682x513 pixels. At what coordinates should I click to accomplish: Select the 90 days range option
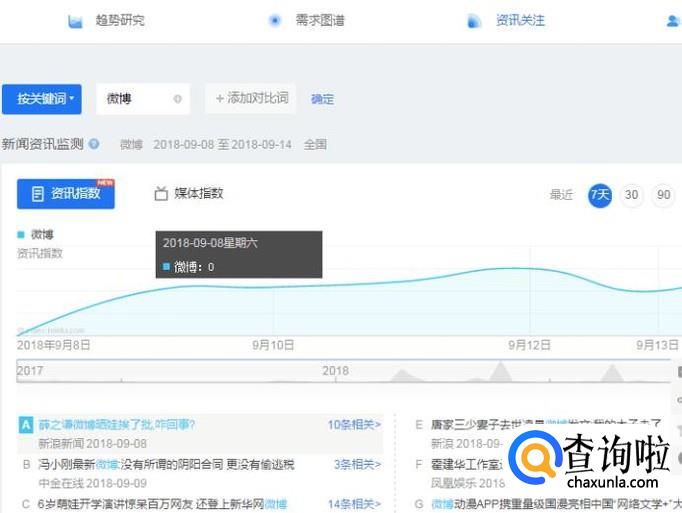coord(663,195)
